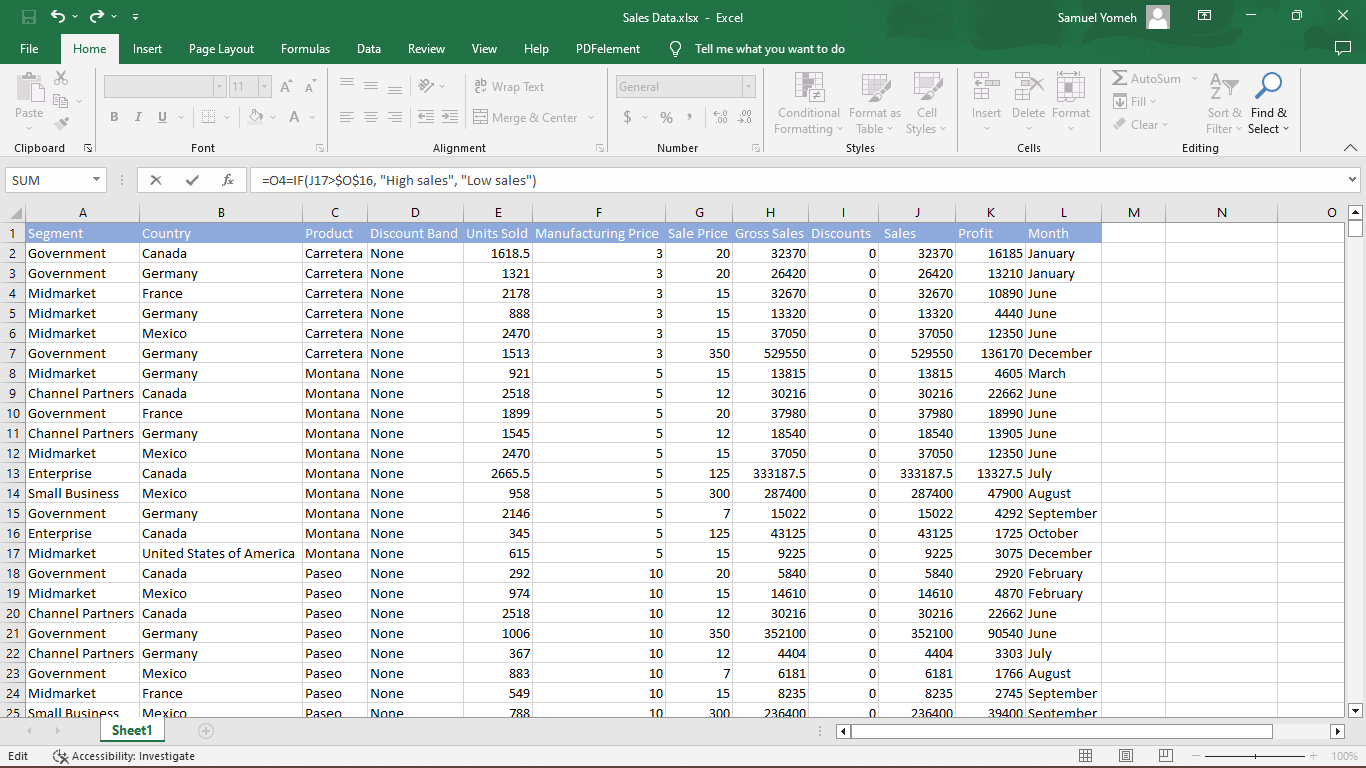Expand the General number format dropdown
Viewport: 1366px width, 768px height.
(x=748, y=86)
